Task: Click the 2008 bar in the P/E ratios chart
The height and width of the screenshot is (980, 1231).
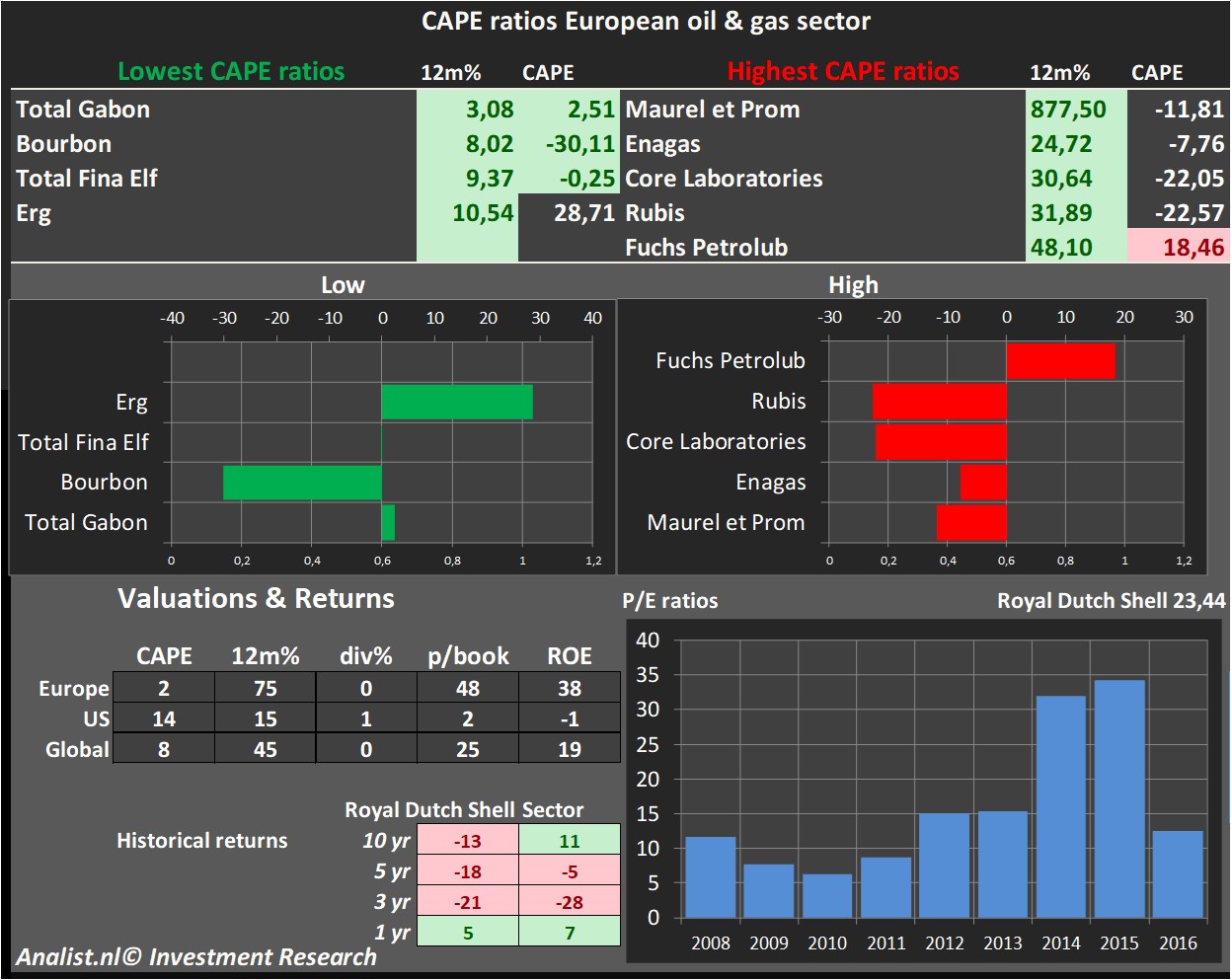Action: click(x=711, y=877)
